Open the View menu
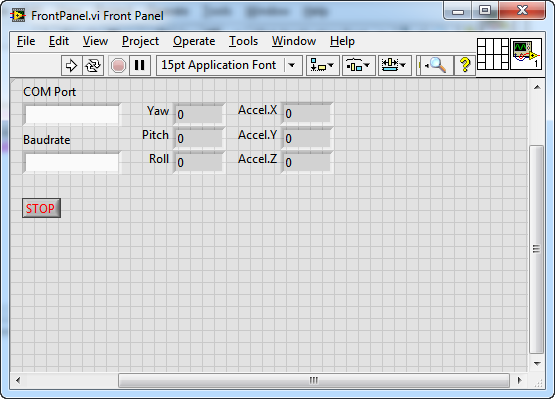This screenshot has width=555, height=399. [95, 41]
